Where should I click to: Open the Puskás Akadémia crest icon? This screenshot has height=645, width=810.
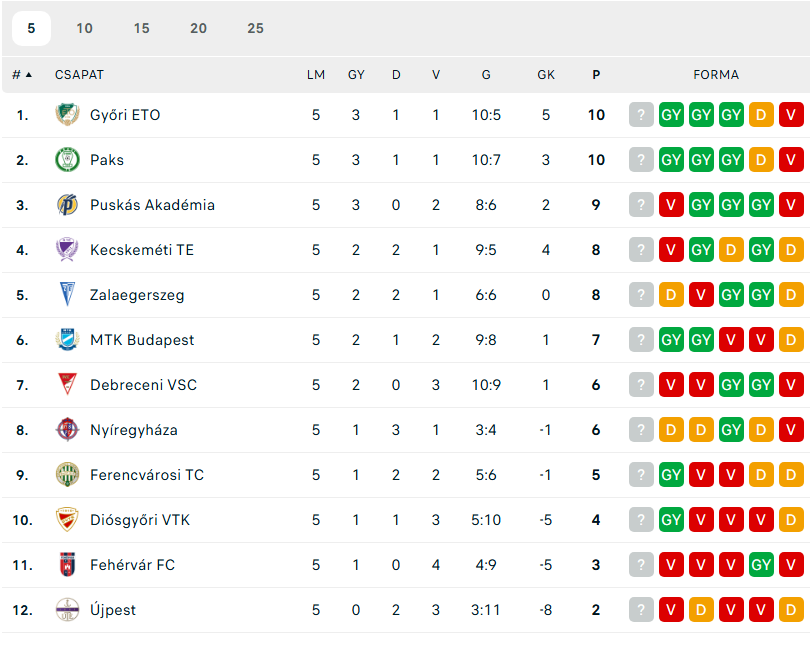[x=67, y=204]
